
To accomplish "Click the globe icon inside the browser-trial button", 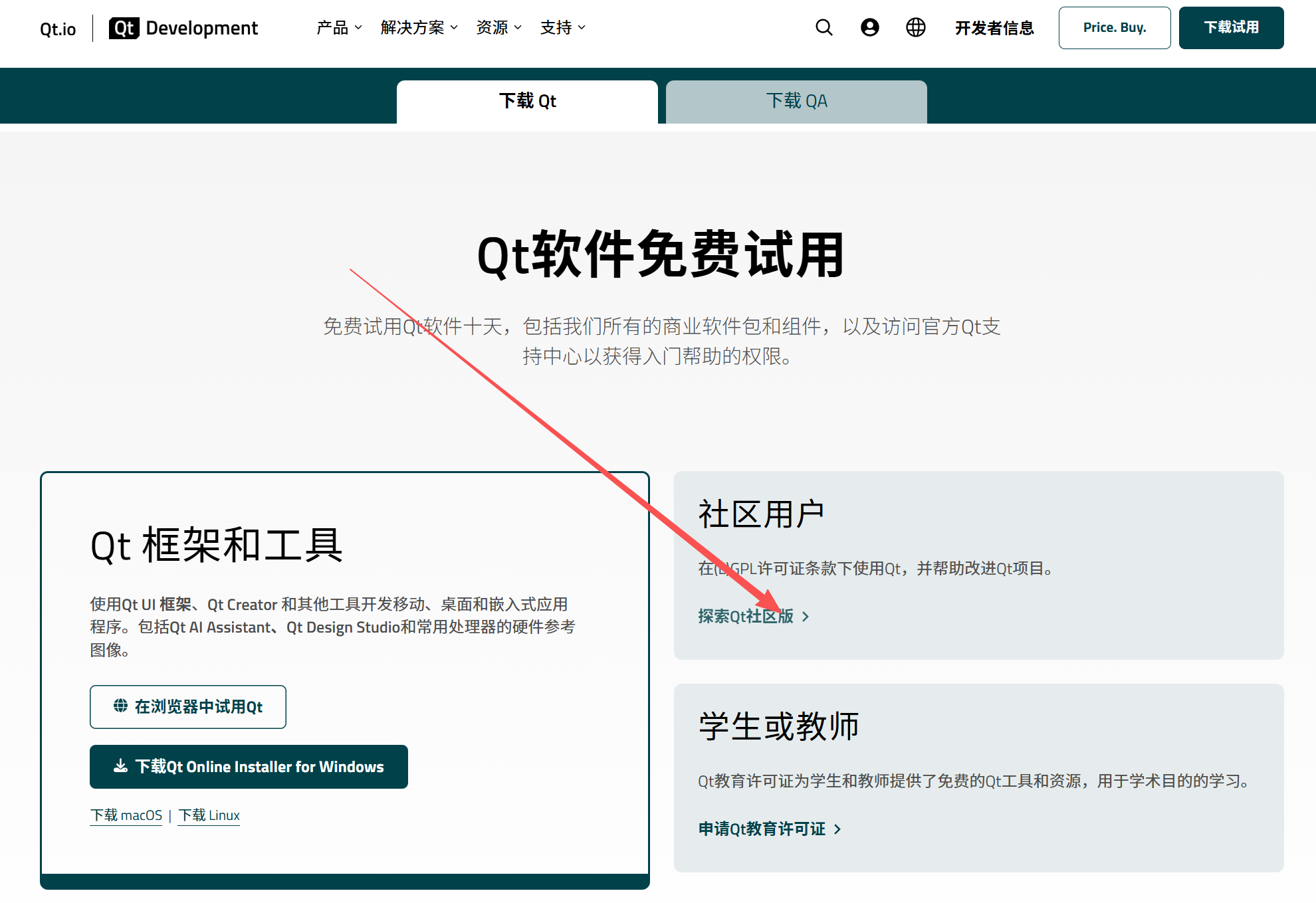I will (x=120, y=706).
